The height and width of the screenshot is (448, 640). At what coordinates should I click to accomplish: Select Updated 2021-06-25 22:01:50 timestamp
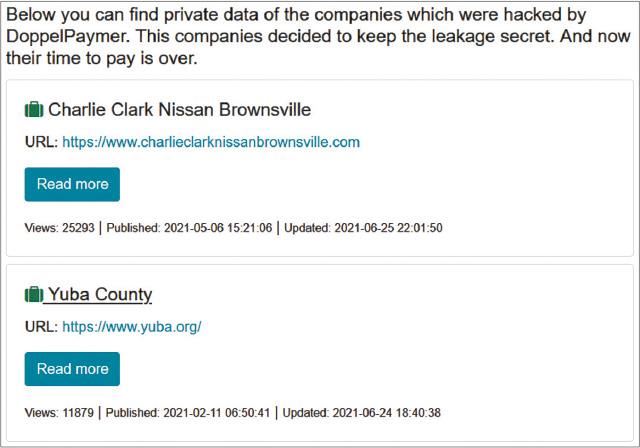(x=363, y=228)
